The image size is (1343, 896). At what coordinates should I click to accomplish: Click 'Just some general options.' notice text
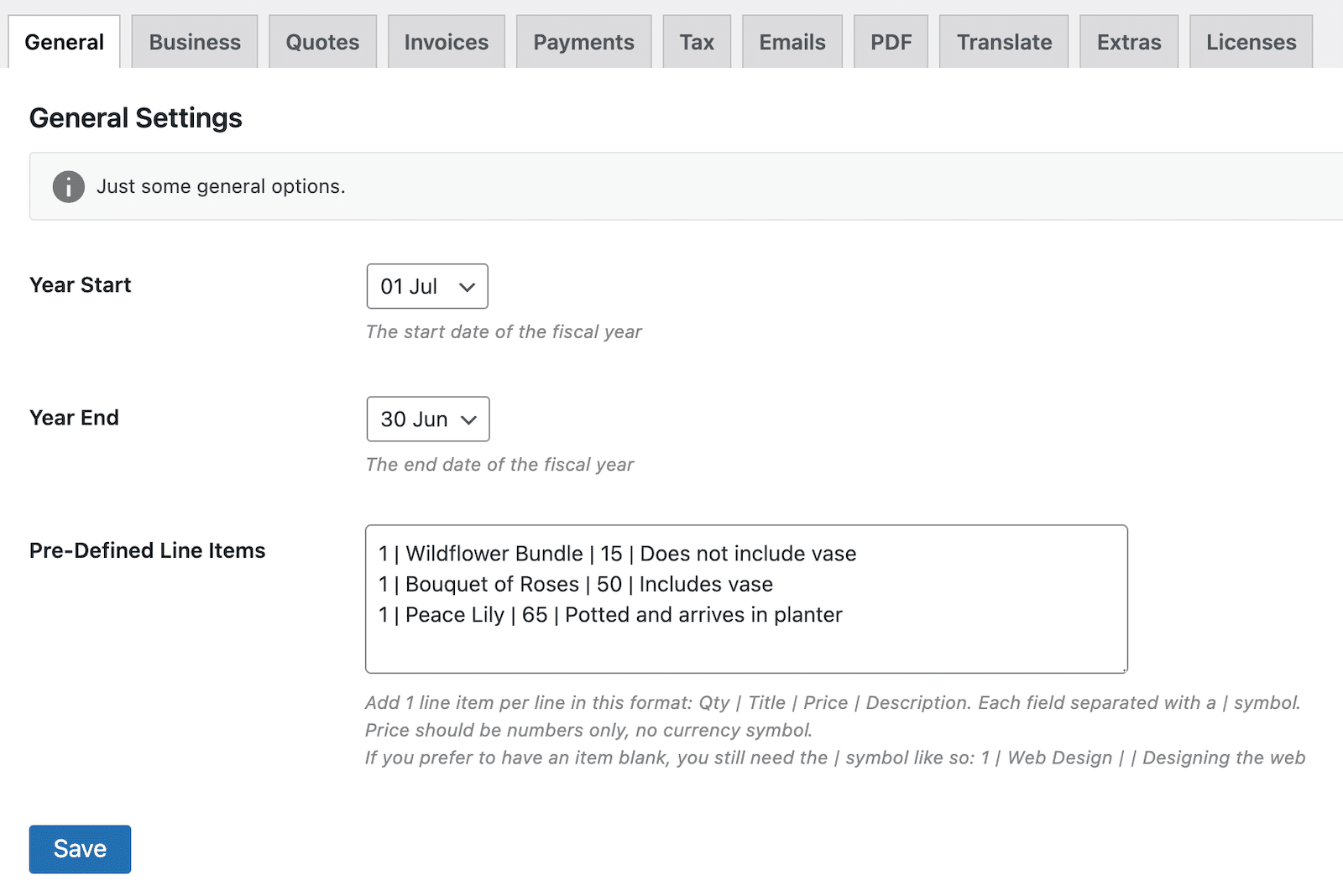221,186
